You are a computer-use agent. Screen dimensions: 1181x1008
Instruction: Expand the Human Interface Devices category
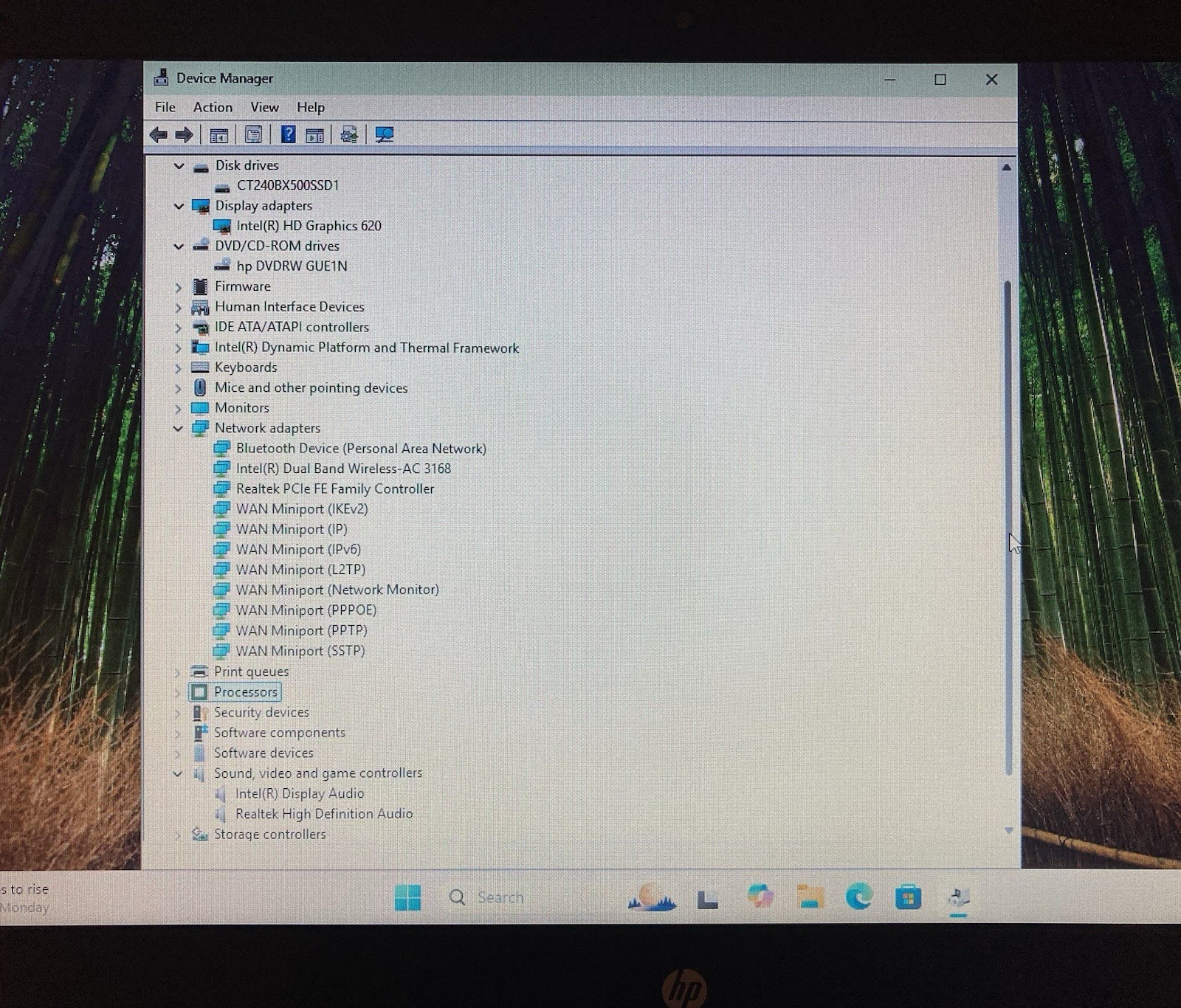click(179, 307)
